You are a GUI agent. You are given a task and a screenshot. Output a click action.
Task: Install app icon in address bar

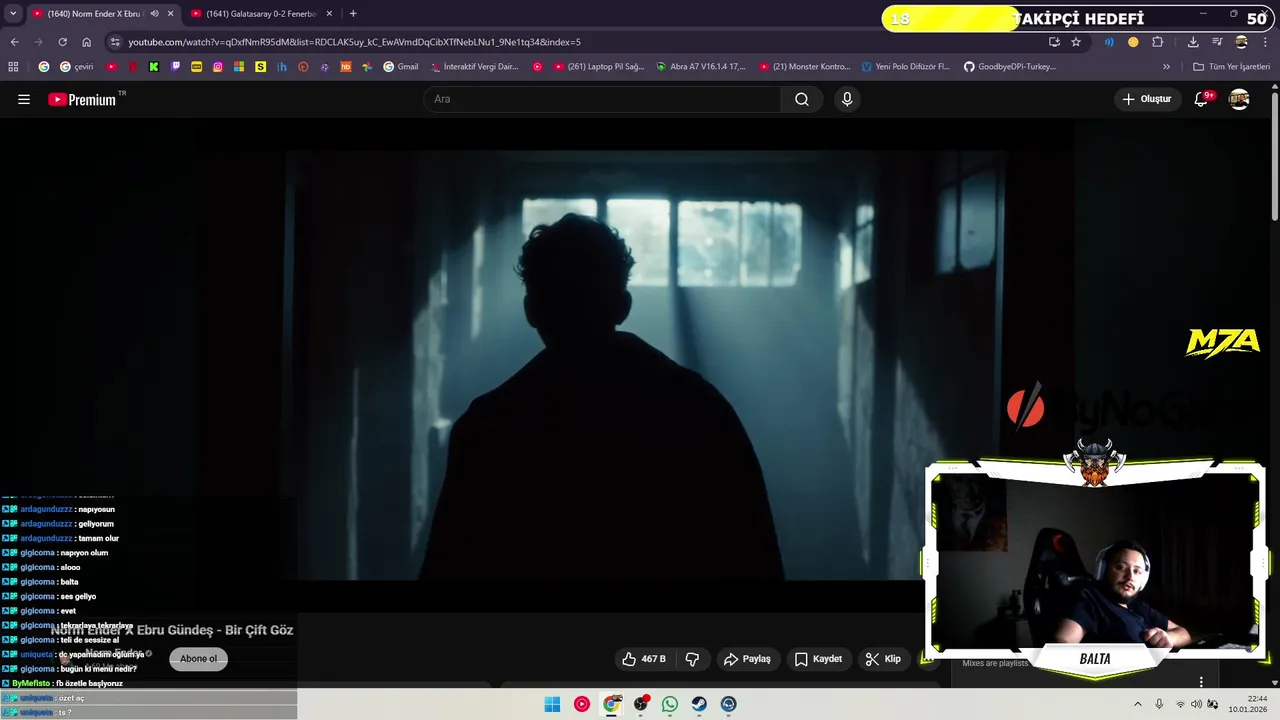[1054, 42]
